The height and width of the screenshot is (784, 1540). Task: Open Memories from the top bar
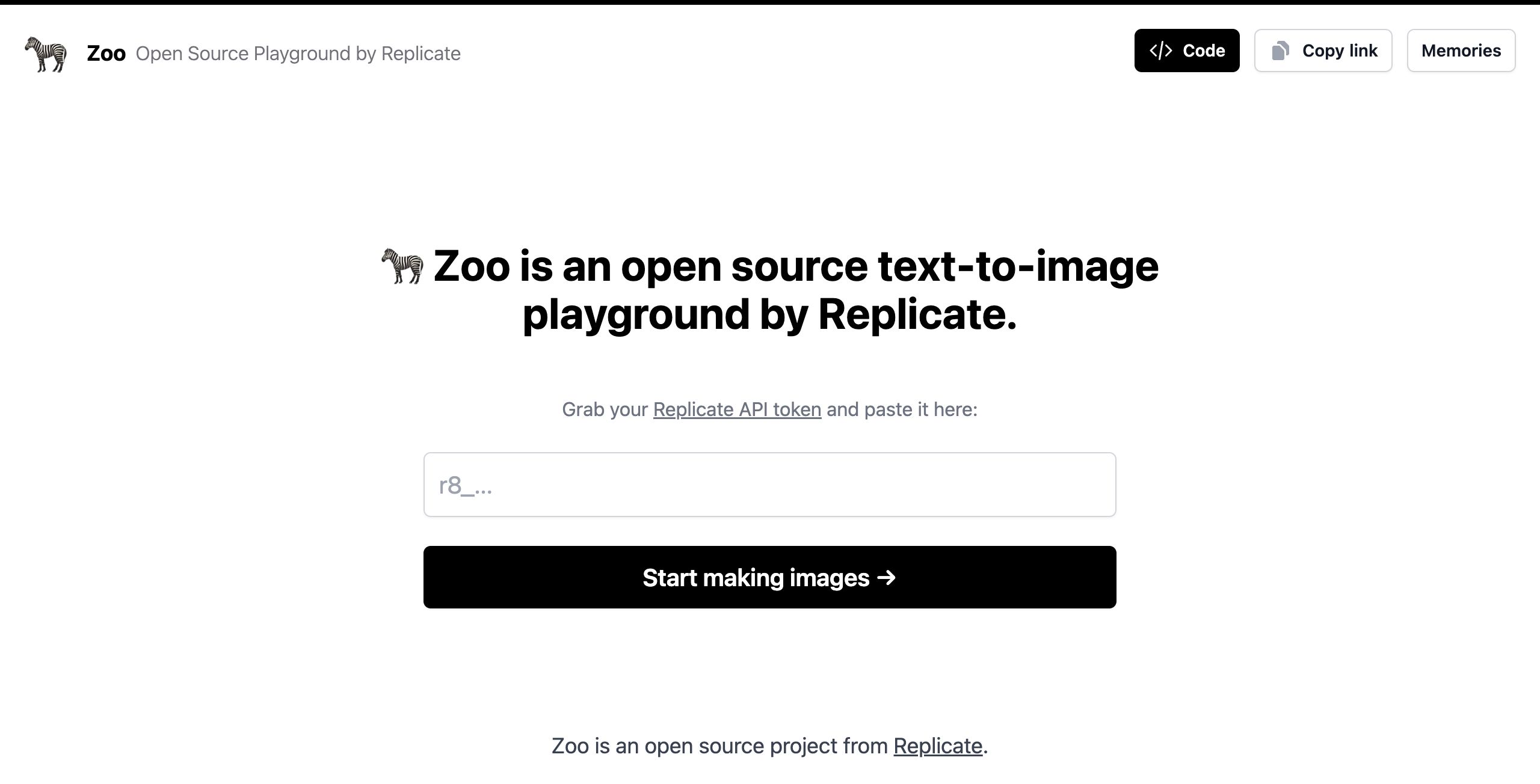point(1461,51)
